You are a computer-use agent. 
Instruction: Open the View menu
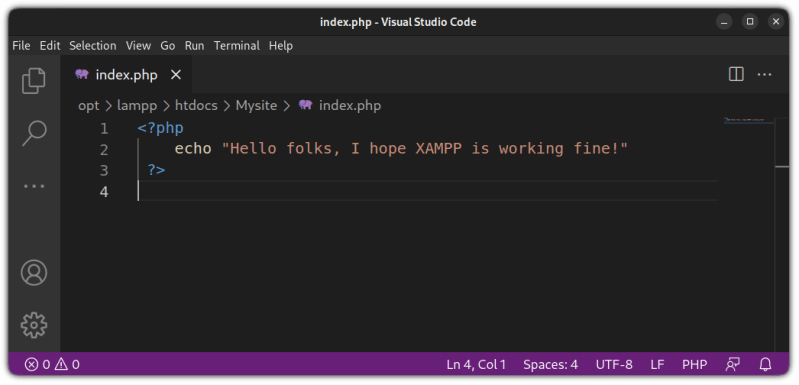point(139,46)
